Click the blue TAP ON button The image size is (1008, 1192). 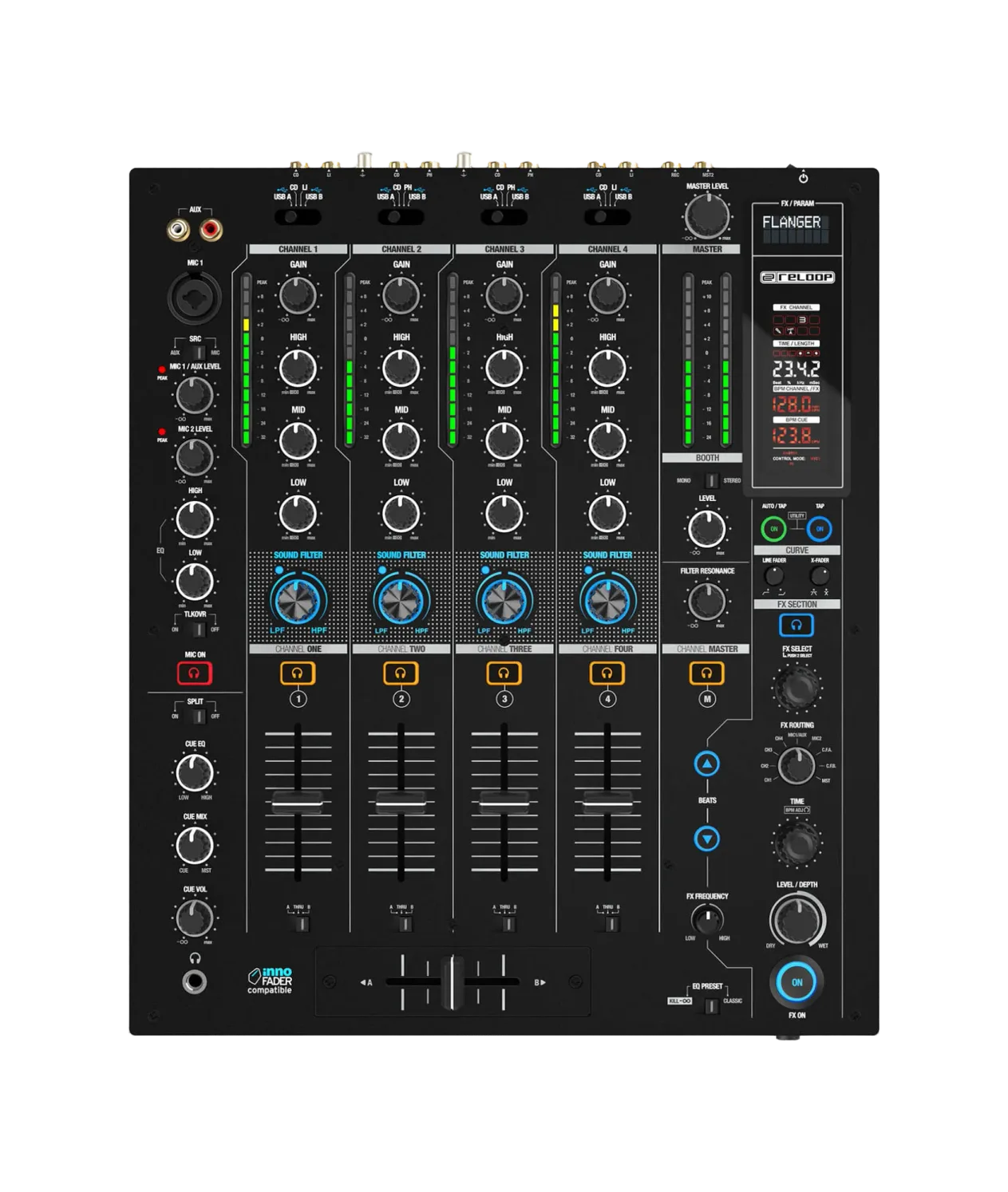pyautogui.click(x=820, y=528)
